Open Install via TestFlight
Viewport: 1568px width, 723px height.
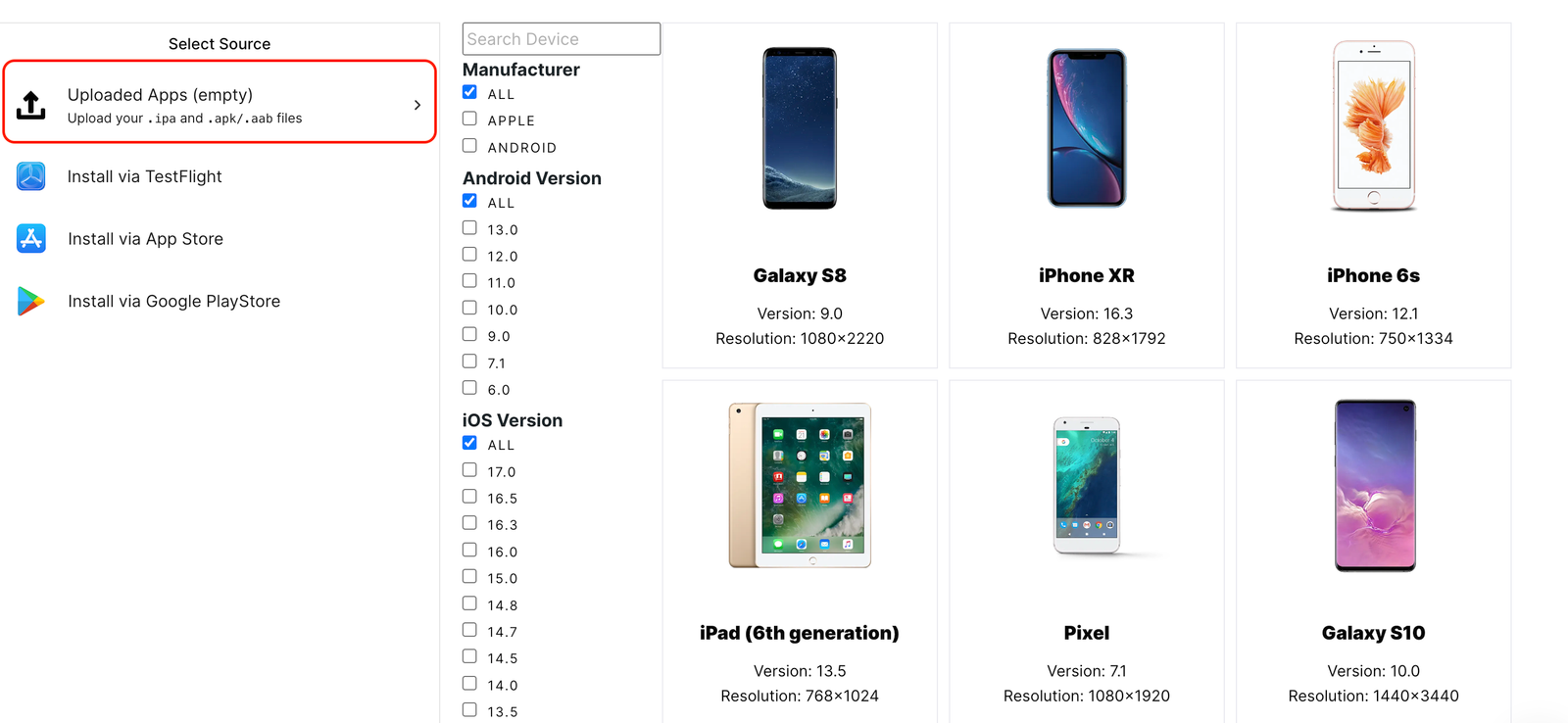pos(144,176)
